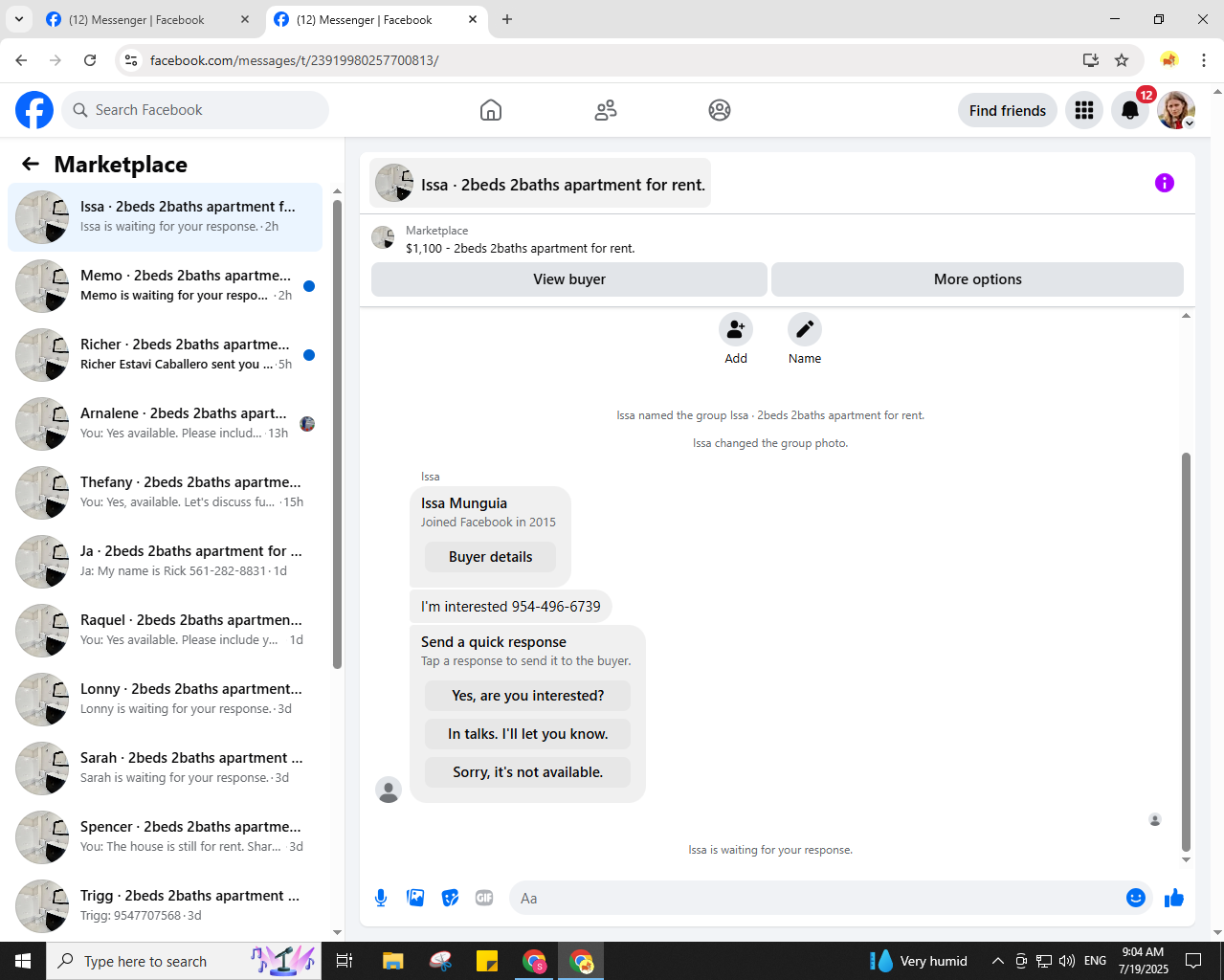The image size is (1224, 980).
Task: Reload the page
Action: pos(90,60)
